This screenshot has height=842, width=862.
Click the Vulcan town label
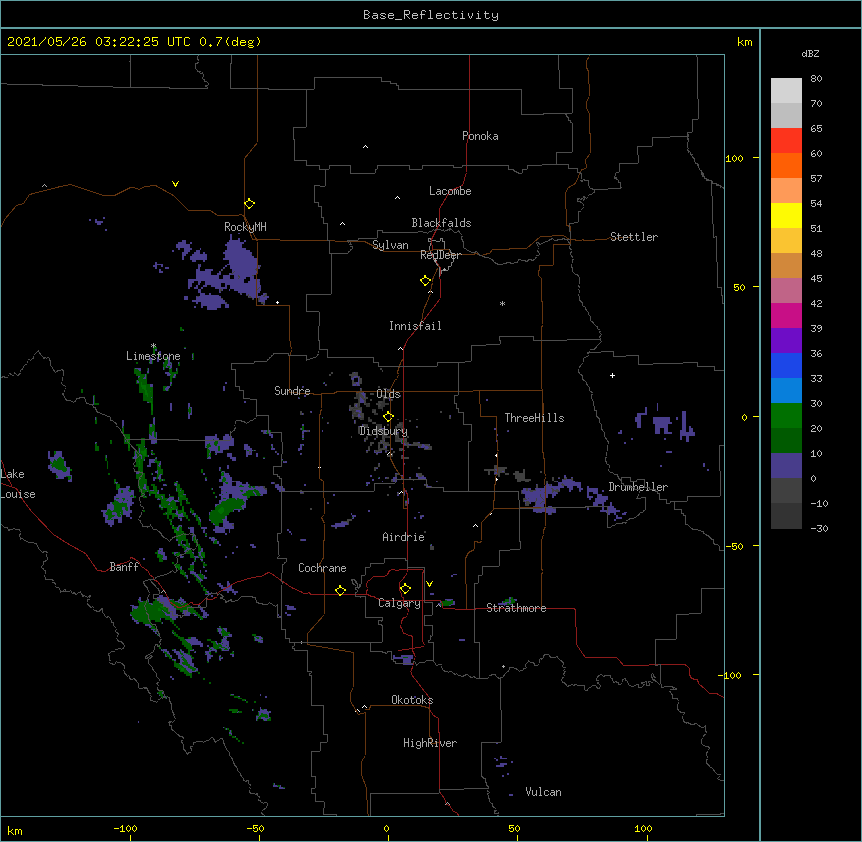(543, 792)
